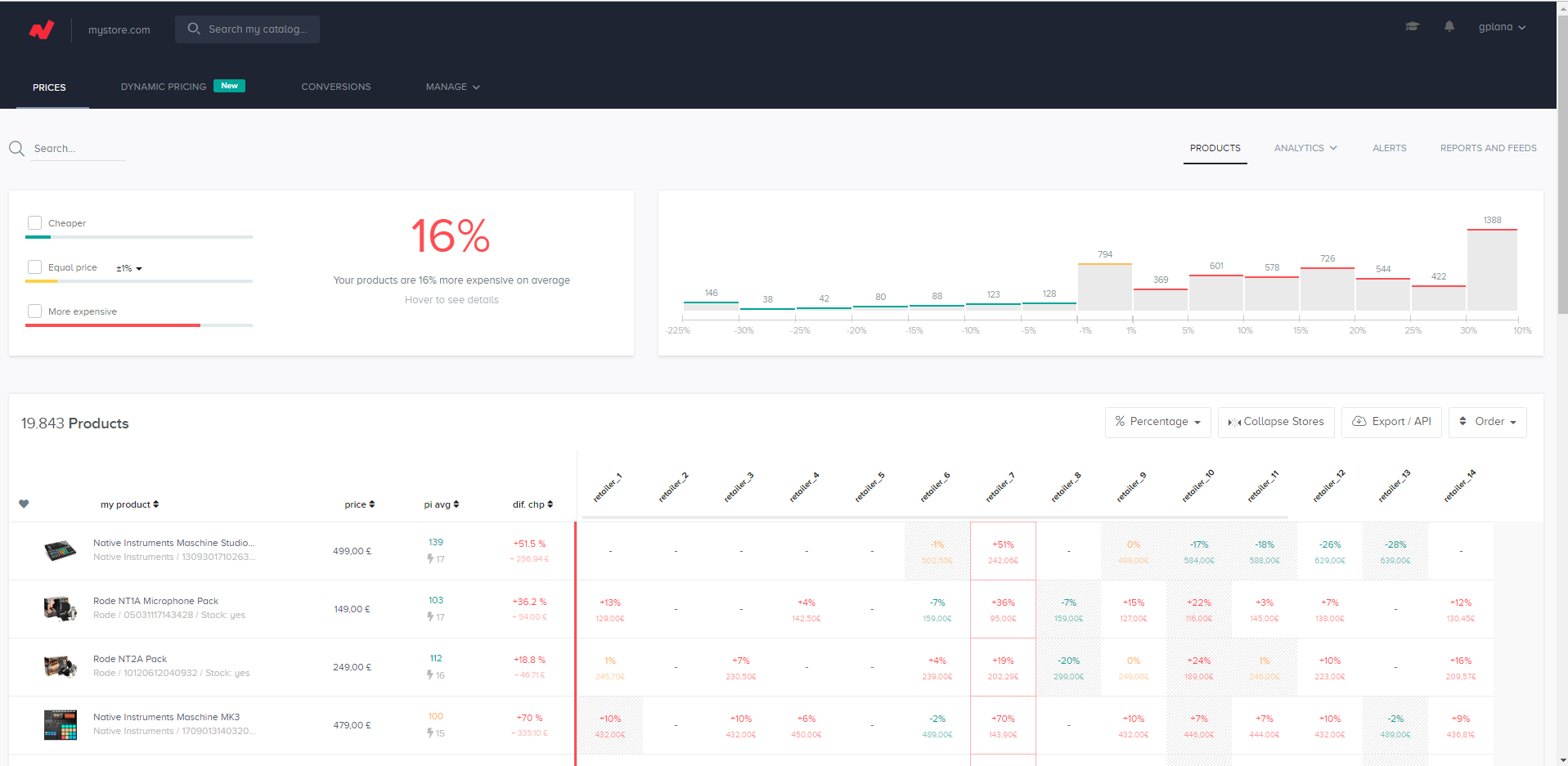Image resolution: width=1568 pixels, height=766 pixels.
Task: Click the 794 histogram bar
Action: [1105, 287]
